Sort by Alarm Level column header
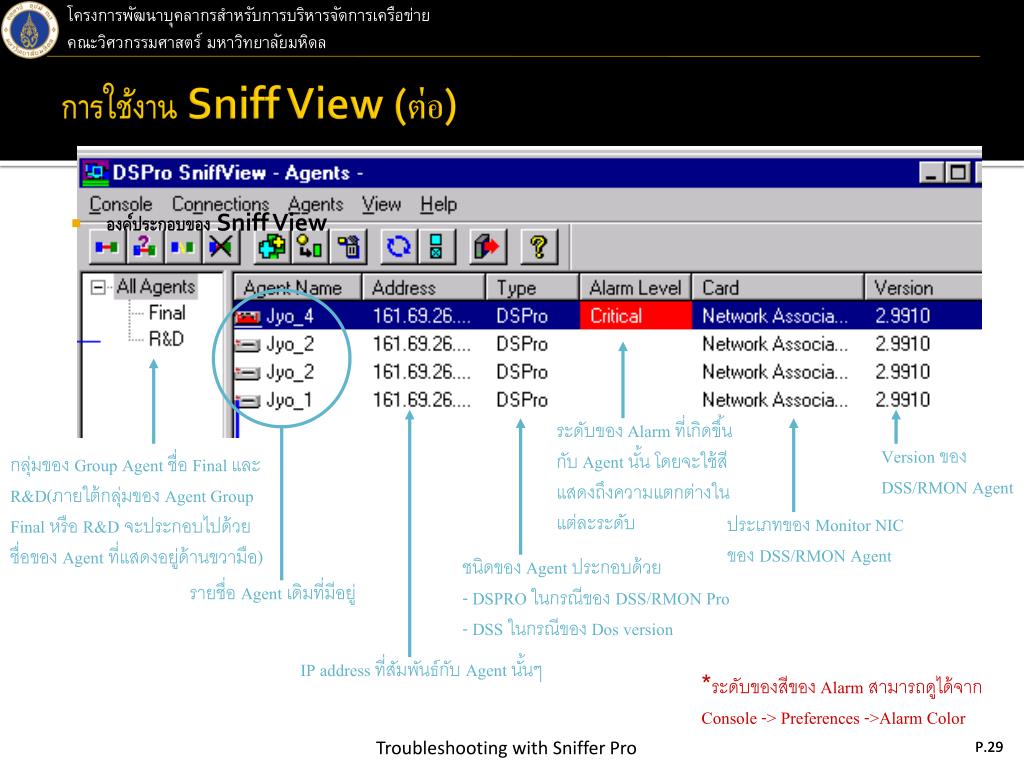 click(635, 287)
